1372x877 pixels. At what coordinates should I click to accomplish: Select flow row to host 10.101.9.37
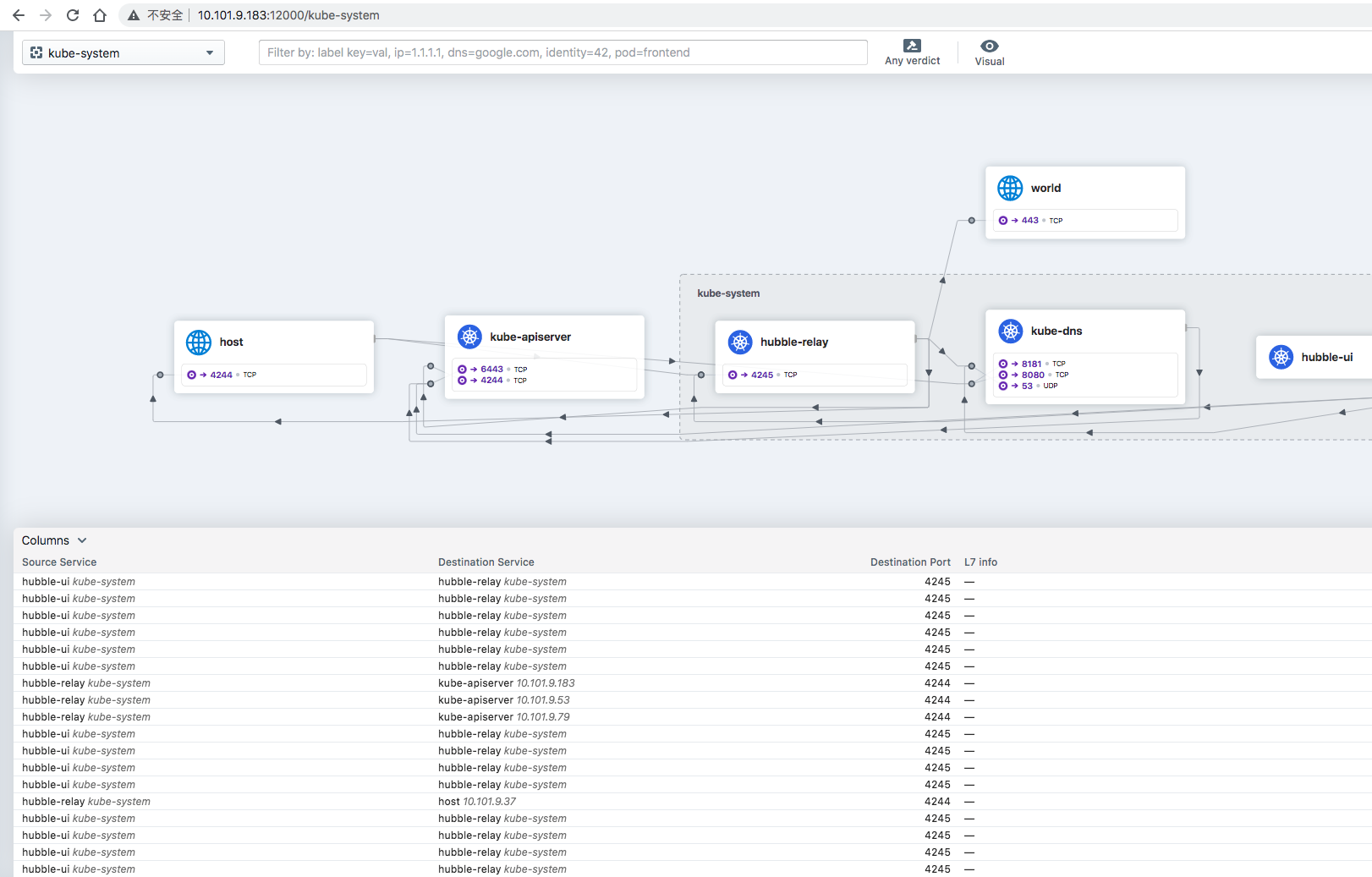point(693,802)
